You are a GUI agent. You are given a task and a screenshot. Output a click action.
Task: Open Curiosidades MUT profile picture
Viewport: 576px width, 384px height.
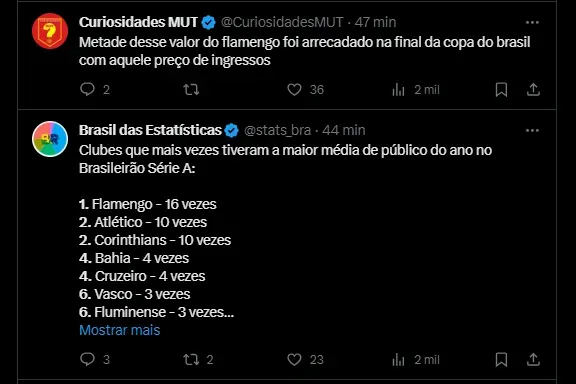50,31
